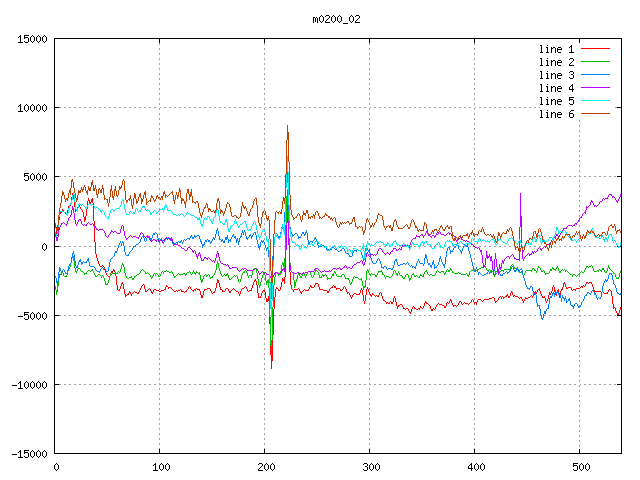The height and width of the screenshot is (480, 640).
Task: Click the blue line 3 legend sample
Action: [x=595, y=75]
